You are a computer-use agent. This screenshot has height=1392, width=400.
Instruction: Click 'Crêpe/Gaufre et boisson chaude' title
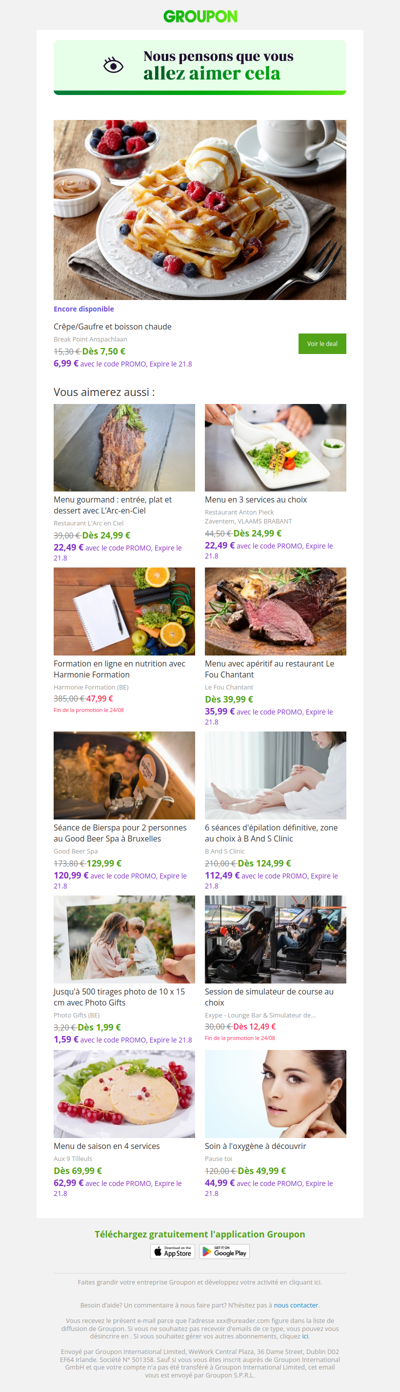113,327
